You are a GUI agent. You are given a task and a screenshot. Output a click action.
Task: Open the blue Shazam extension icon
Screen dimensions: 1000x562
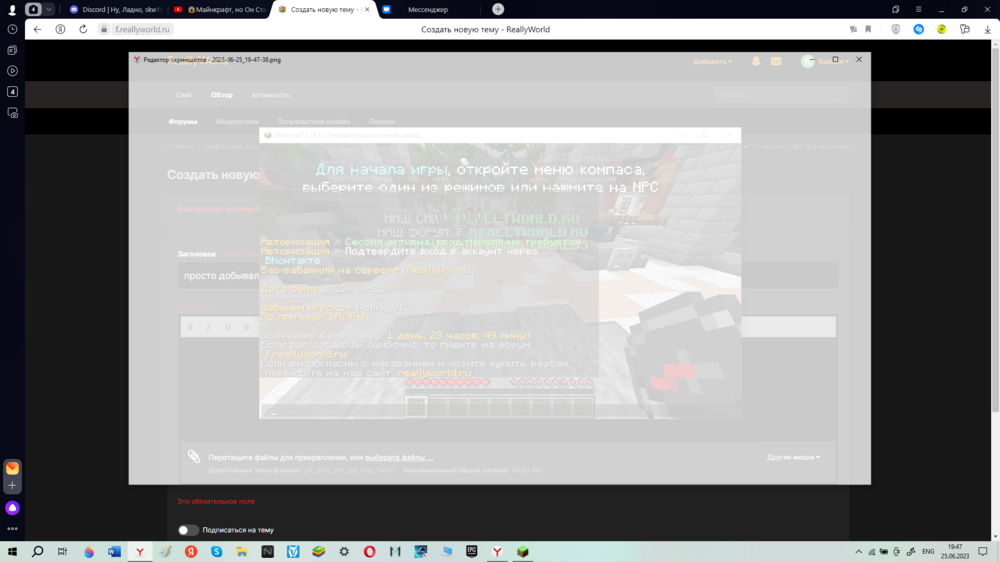click(918, 29)
